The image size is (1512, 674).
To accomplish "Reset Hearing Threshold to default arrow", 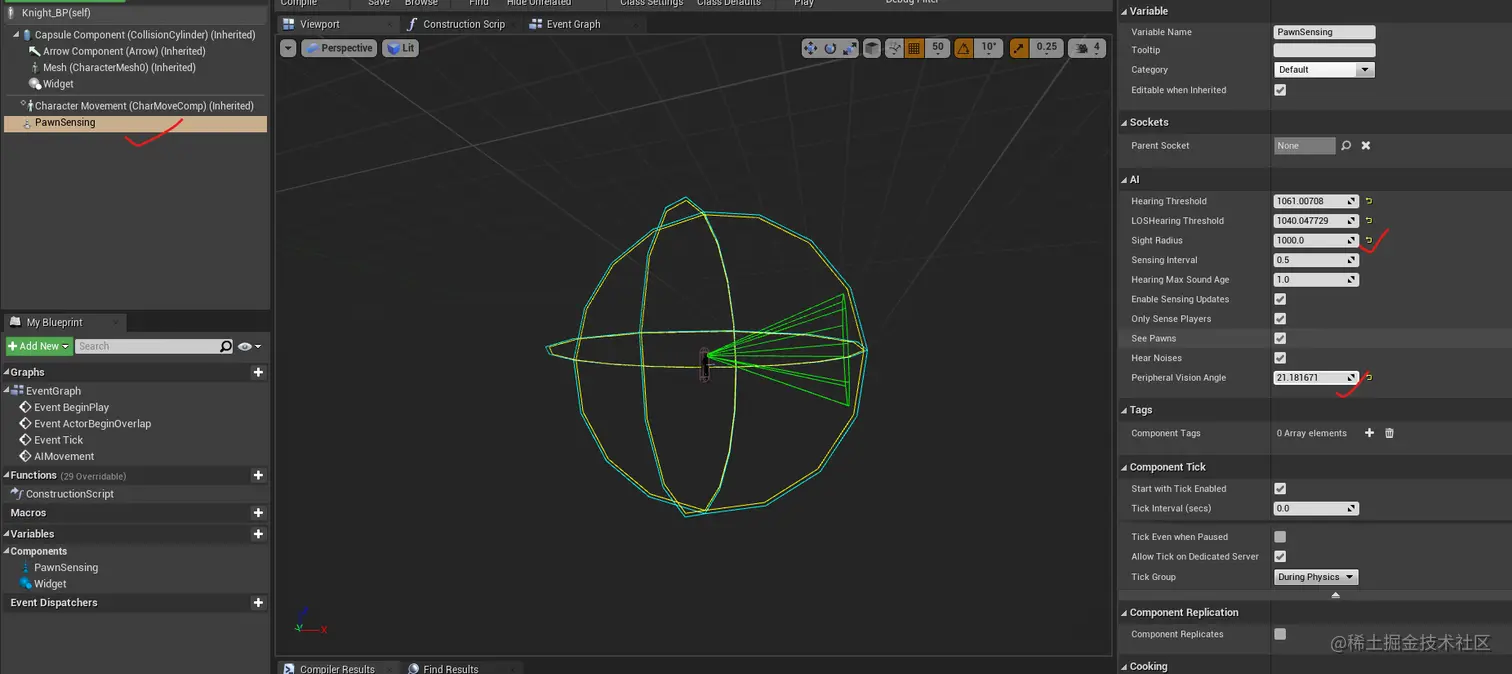I will pos(1369,201).
